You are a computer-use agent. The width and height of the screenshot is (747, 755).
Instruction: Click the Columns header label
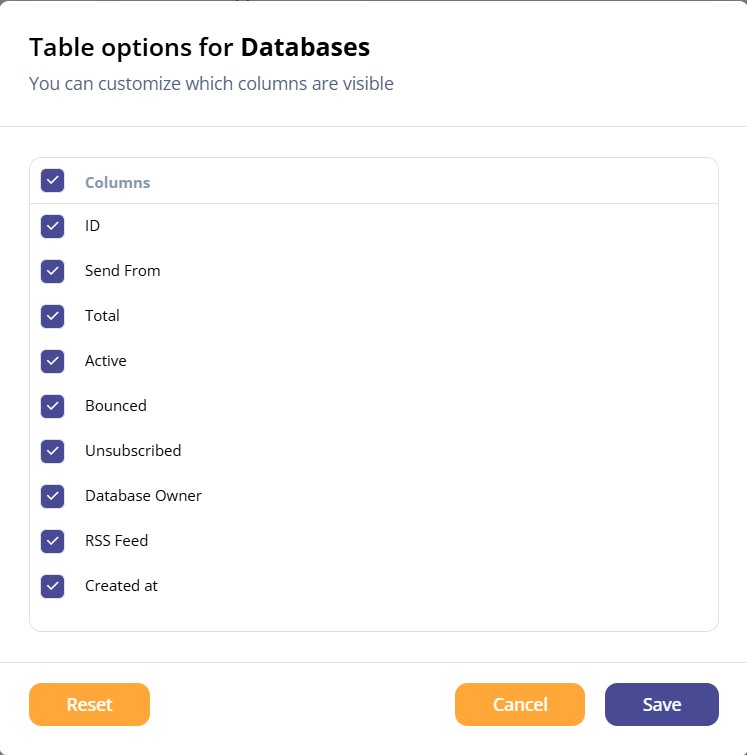click(x=118, y=182)
